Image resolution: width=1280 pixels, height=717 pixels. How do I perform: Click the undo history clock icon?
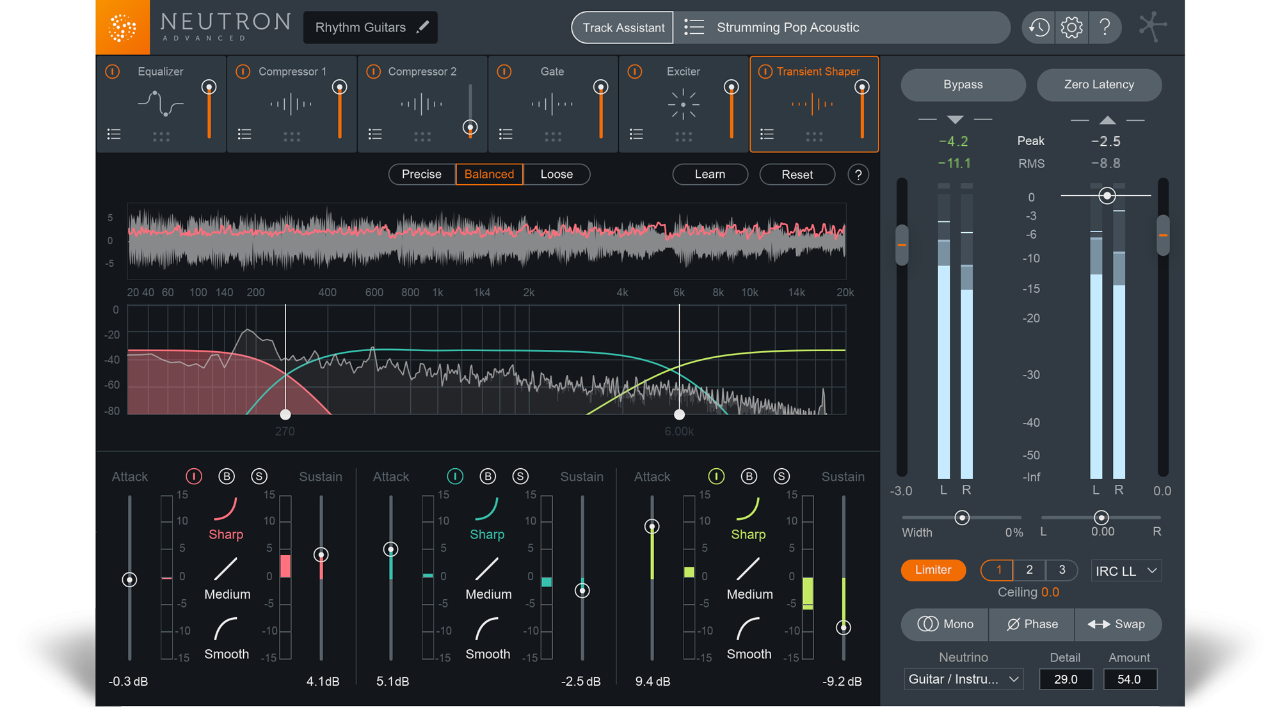(1037, 27)
